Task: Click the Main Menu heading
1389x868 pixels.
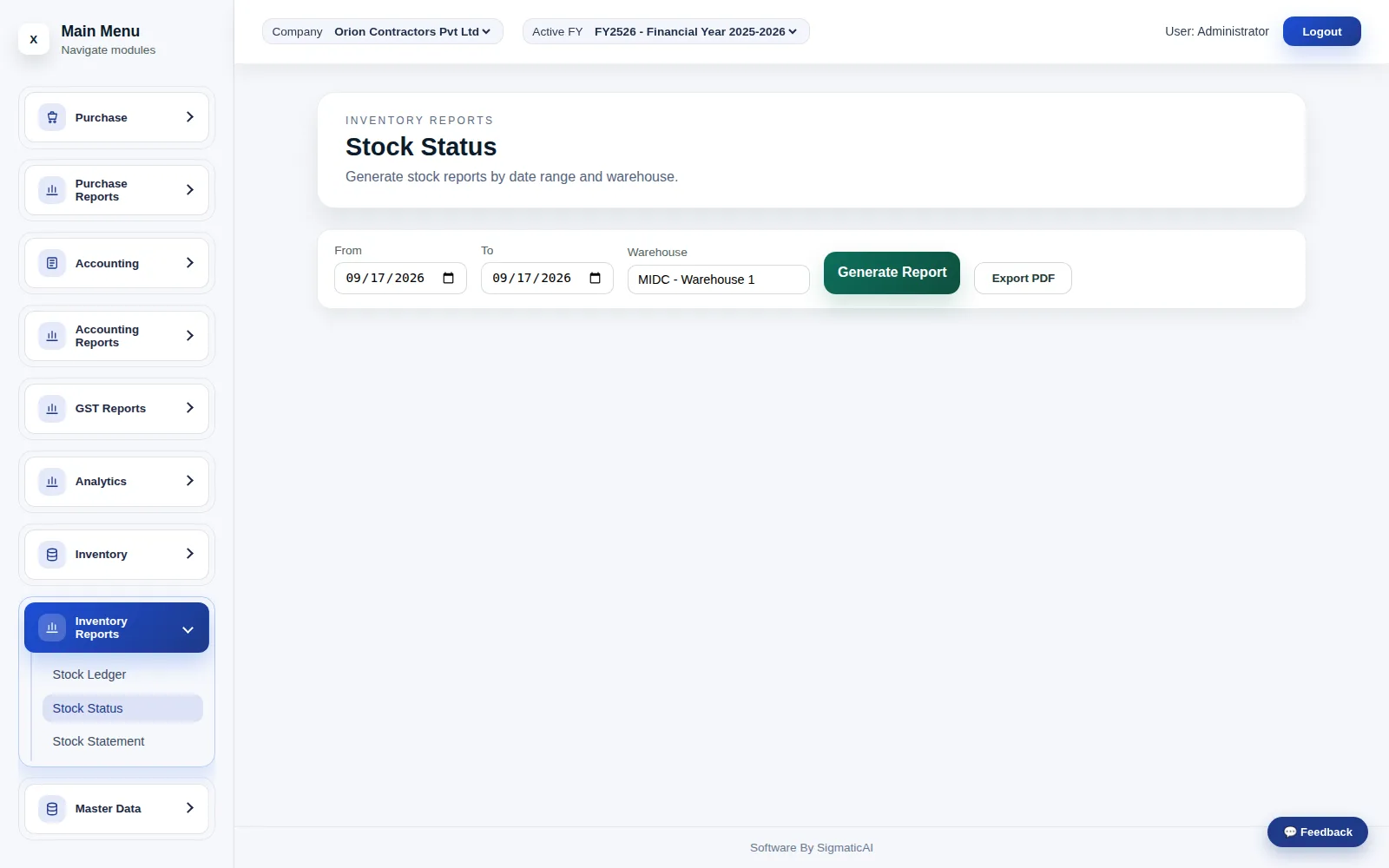Action: pyautogui.click(x=100, y=31)
